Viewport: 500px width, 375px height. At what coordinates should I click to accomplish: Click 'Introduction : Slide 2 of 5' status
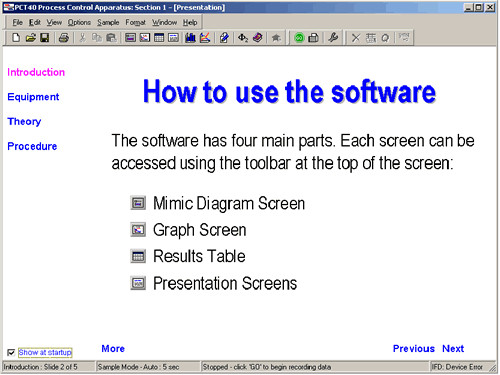[40, 367]
